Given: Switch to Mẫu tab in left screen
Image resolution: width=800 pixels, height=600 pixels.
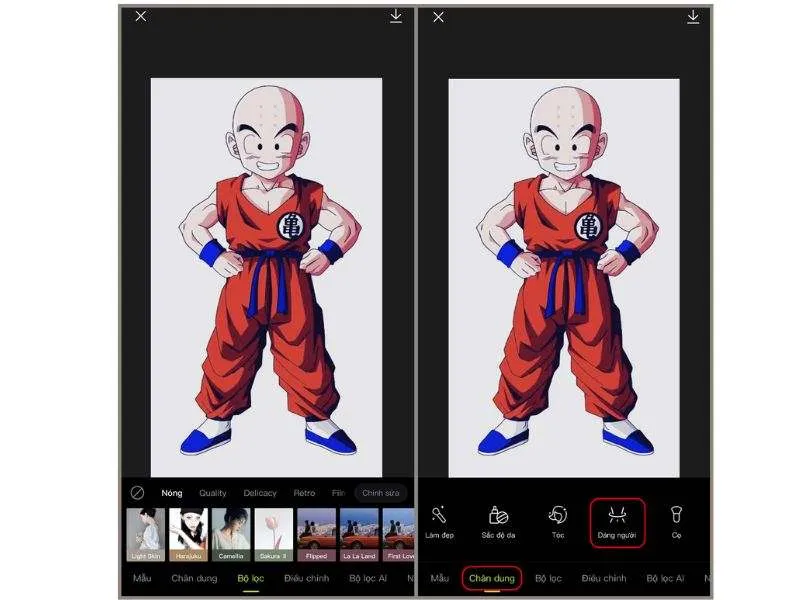Looking at the screenshot, I should point(142,578).
